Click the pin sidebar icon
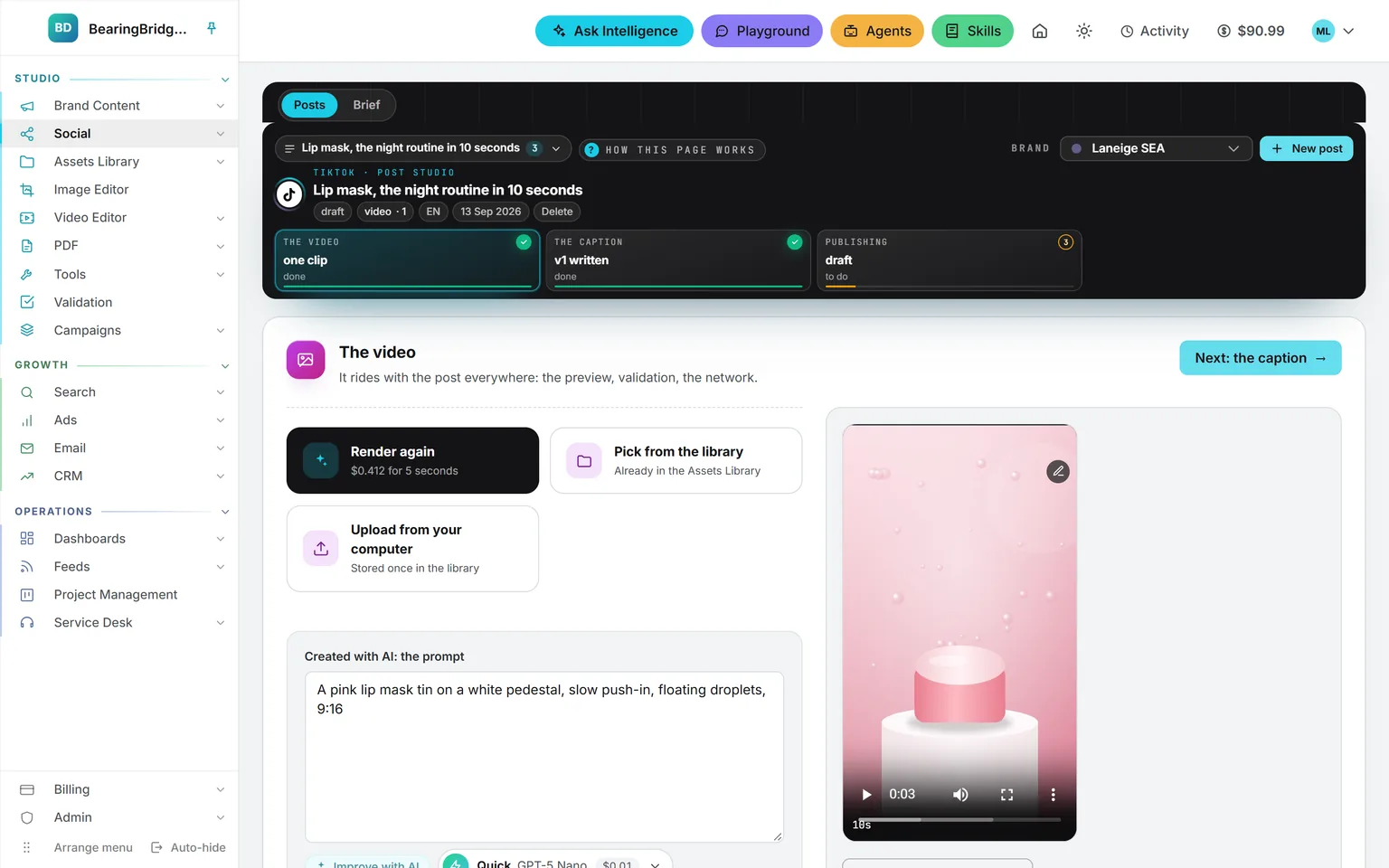The image size is (1389, 868). pos(212,28)
